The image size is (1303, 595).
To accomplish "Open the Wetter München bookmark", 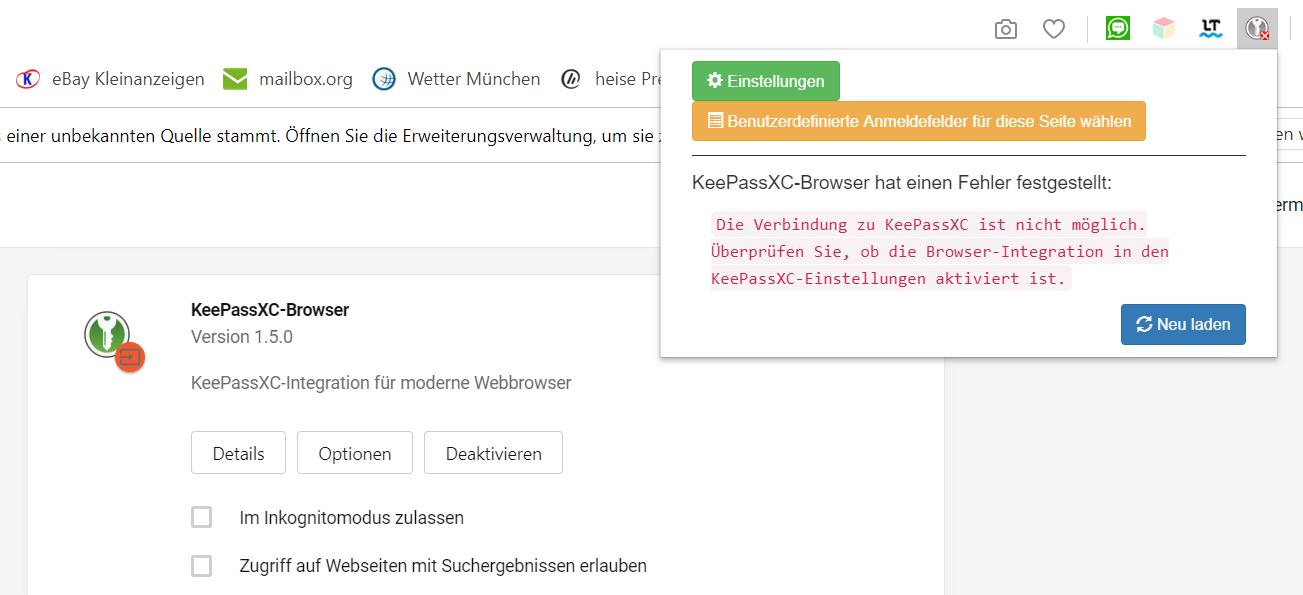I will click(456, 79).
